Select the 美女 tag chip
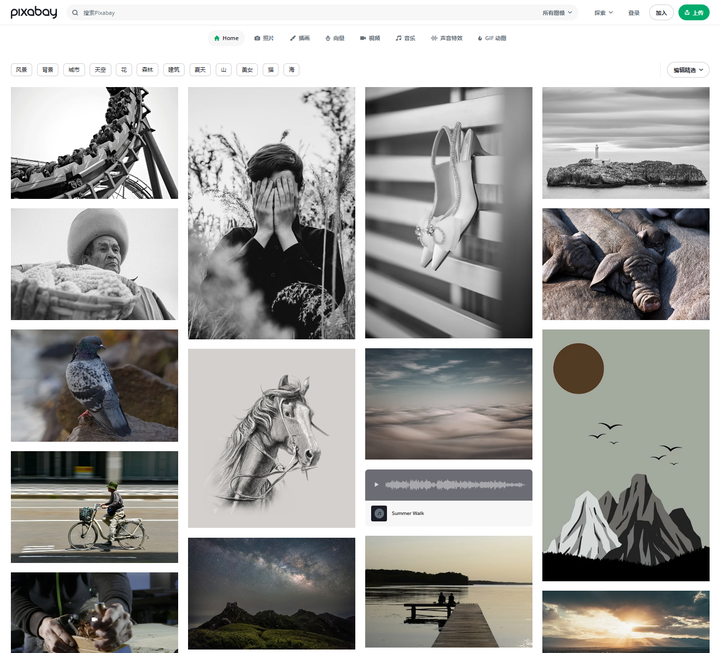Image resolution: width=720 pixels, height=653 pixels. 247,70
